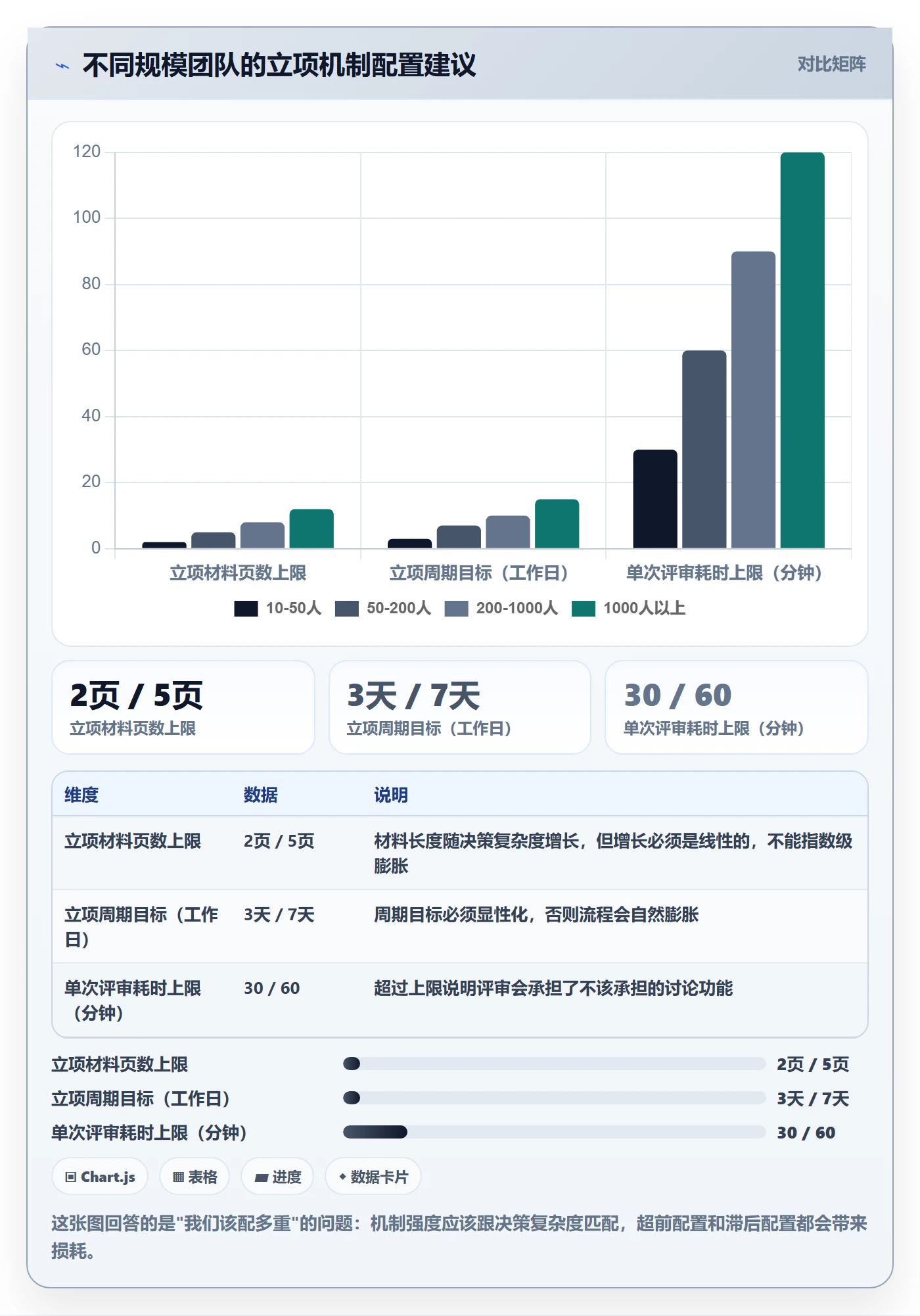Click the 数据卡片 tag chip
The image size is (920, 1316).
coord(373,1177)
